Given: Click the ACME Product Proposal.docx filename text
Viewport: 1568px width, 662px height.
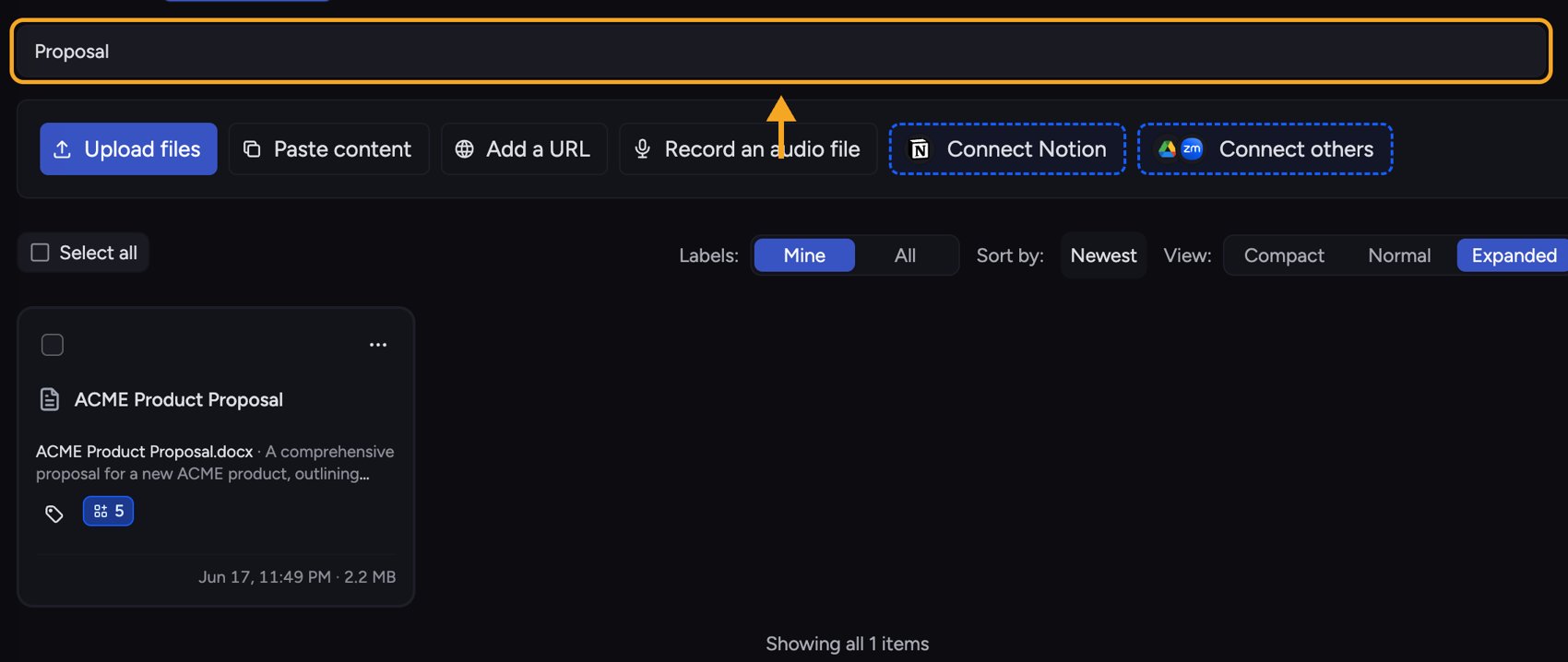Looking at the screenshot, I should pyautogui.click(x=144, y=452).
